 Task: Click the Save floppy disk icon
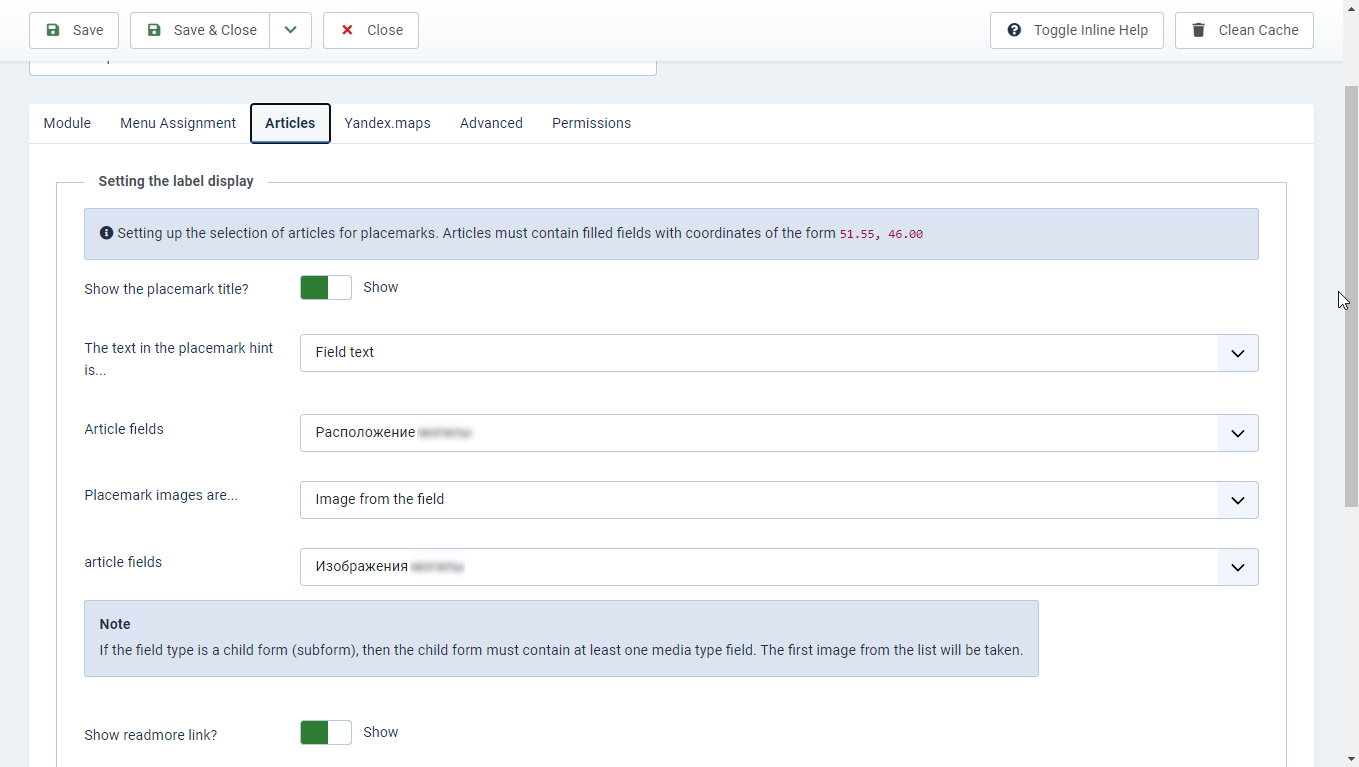(x=53, y=30)
